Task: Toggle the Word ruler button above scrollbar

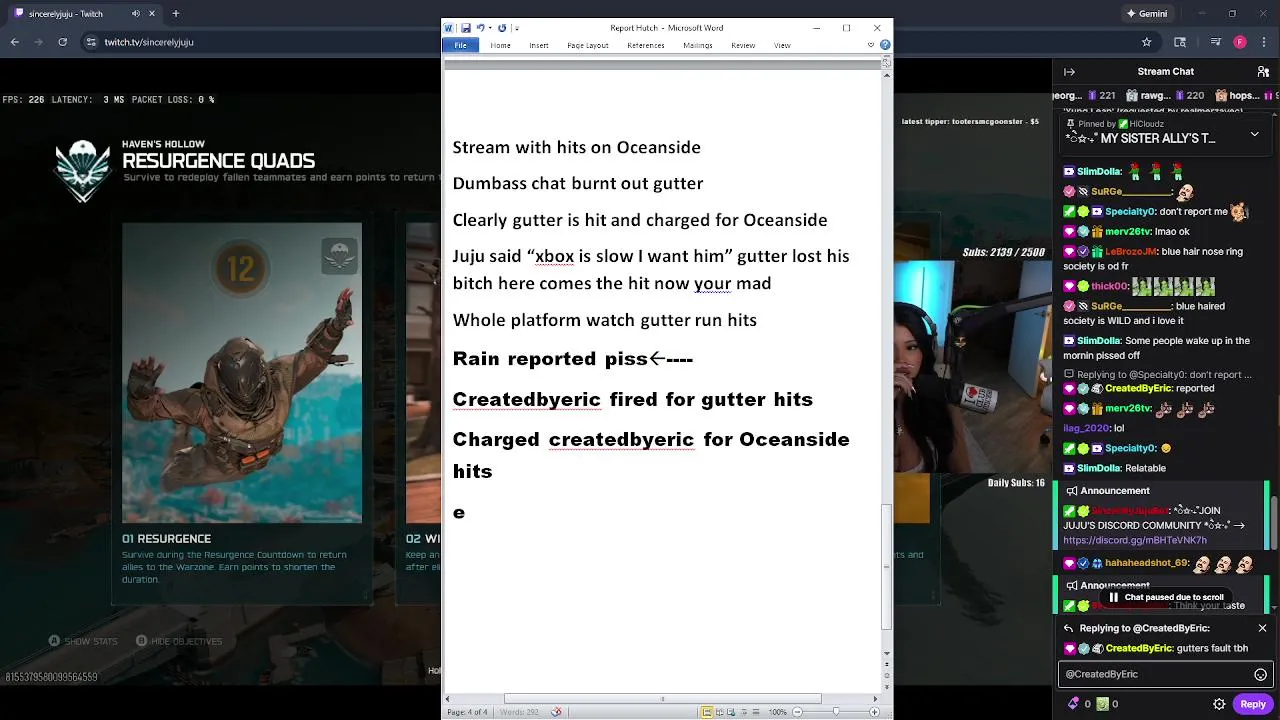Action: 886,62
